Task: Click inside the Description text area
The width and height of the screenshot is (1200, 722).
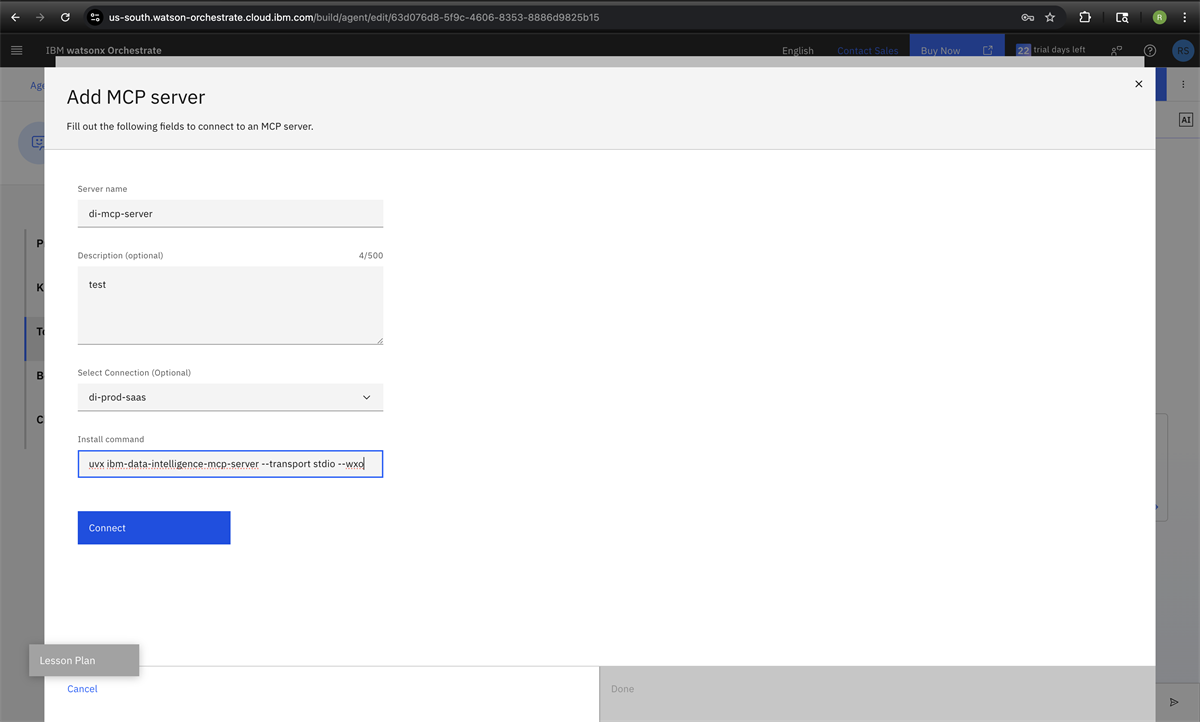Action: [x=230, y=305]
